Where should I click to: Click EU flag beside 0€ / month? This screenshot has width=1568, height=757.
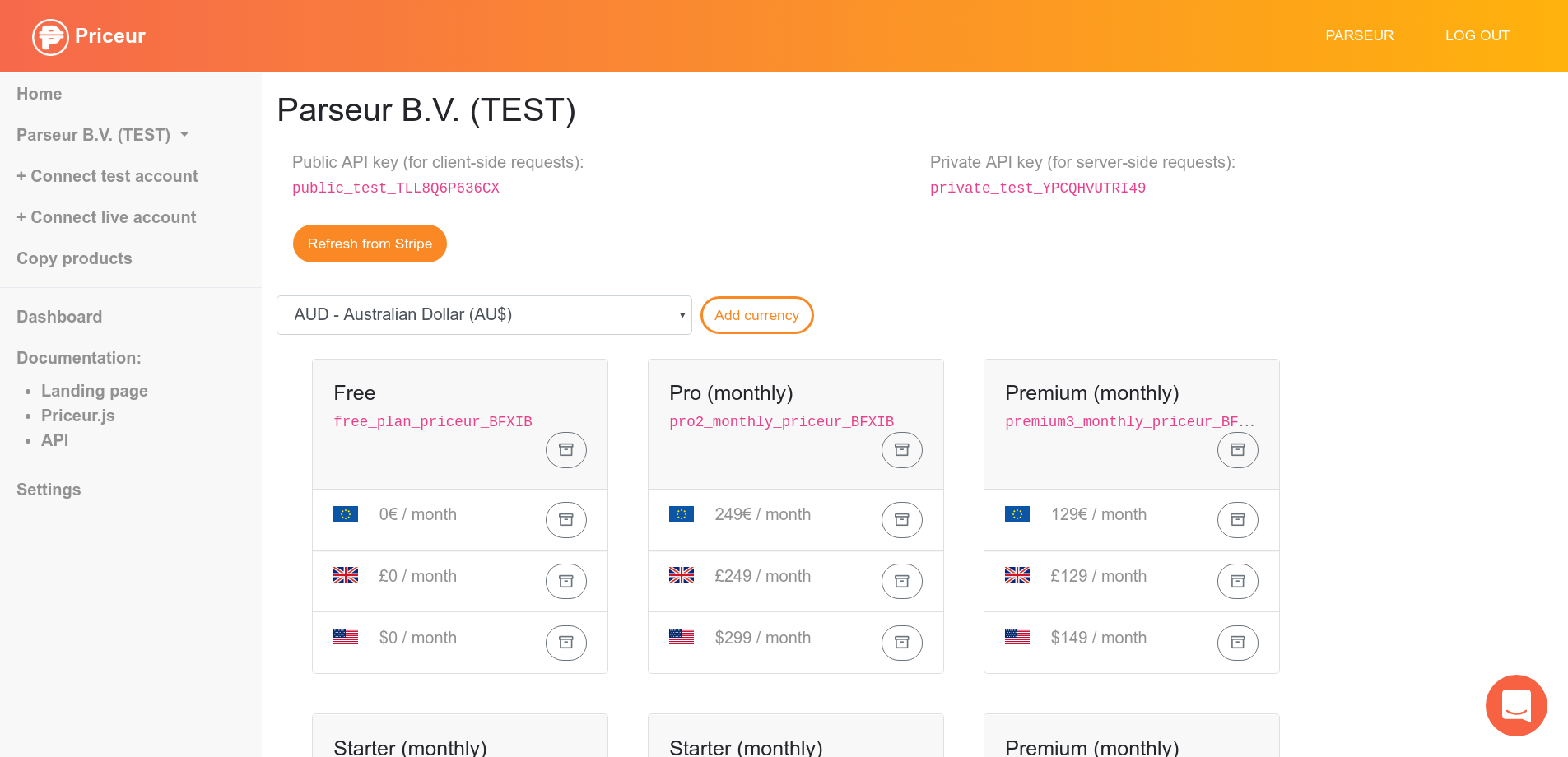(x=346, y=514)
